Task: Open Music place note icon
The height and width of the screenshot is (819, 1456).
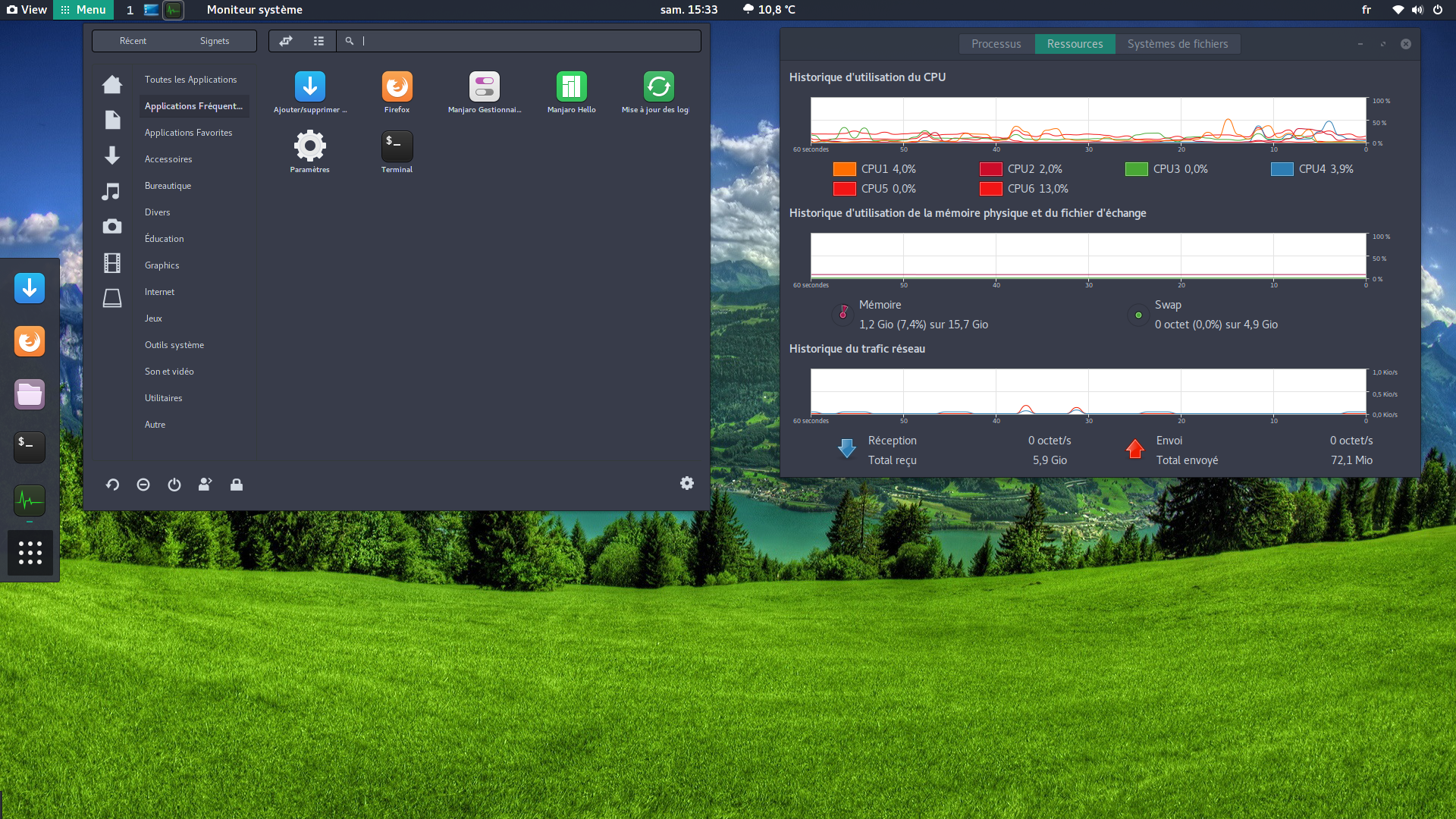Action: [x=111, y=191]
